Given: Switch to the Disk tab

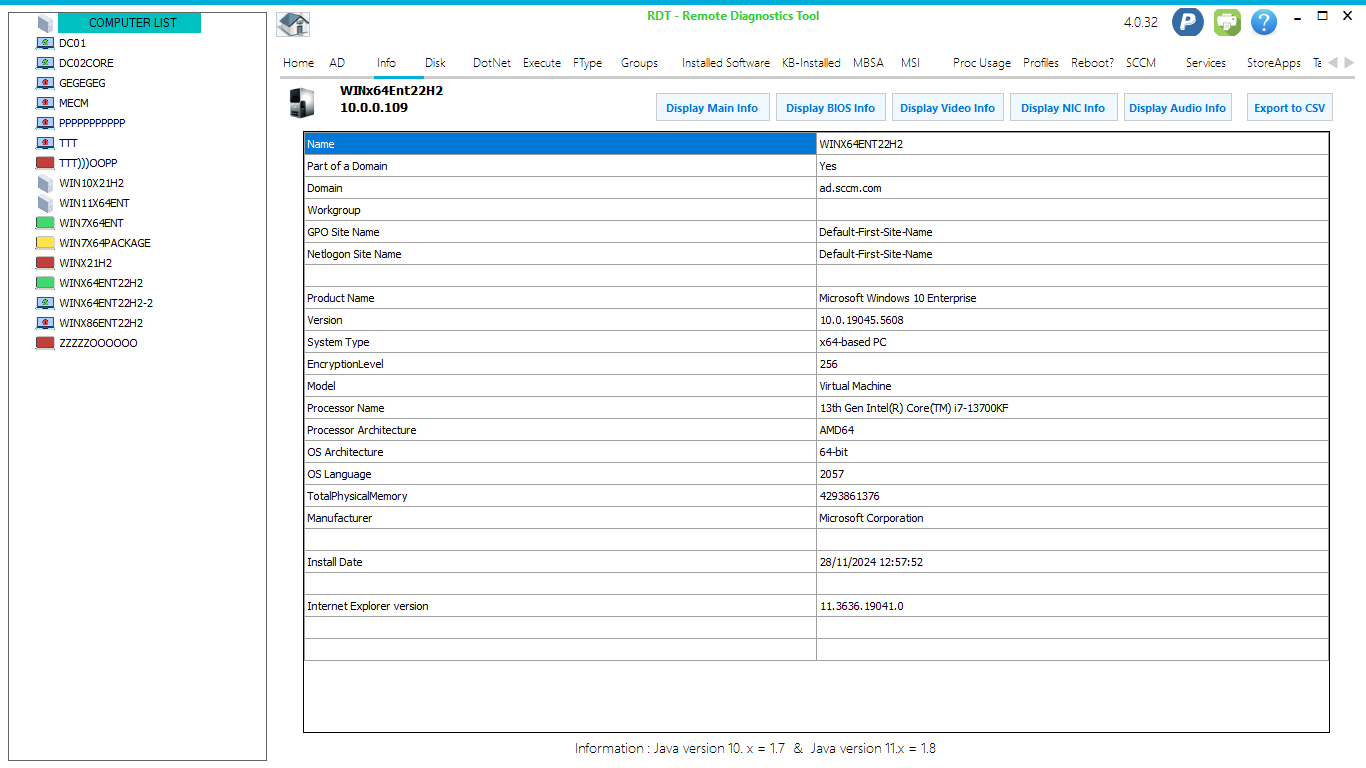Looking at the screenshot, I should point(435,63).
